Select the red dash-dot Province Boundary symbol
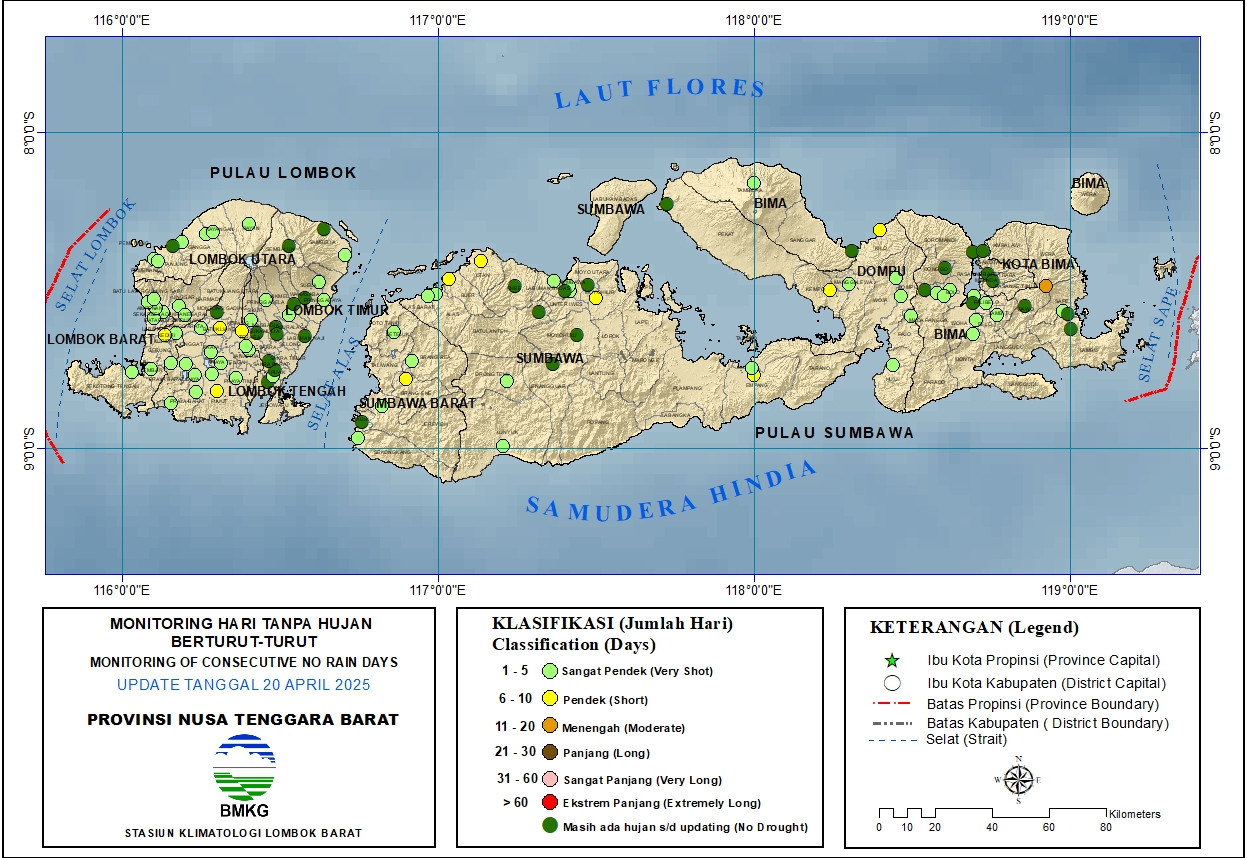This screenshot has width=1247, height=858. click(893, 705)
